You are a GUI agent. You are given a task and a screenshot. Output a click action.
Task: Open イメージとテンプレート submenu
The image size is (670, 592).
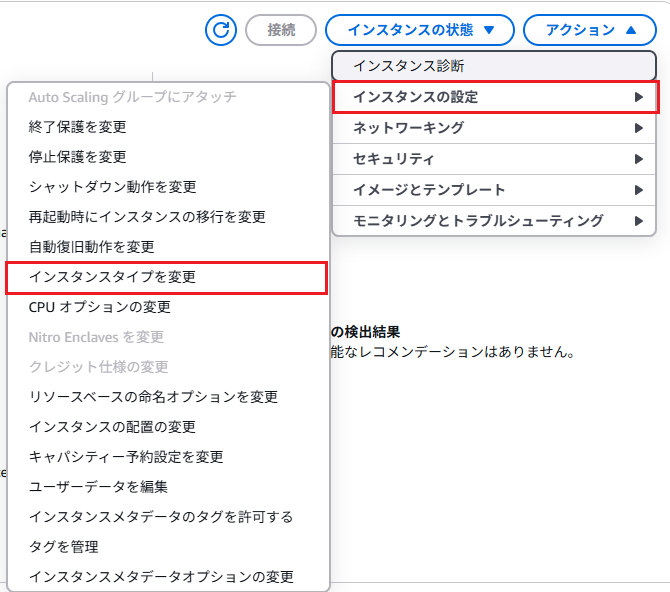click(495, 190)
